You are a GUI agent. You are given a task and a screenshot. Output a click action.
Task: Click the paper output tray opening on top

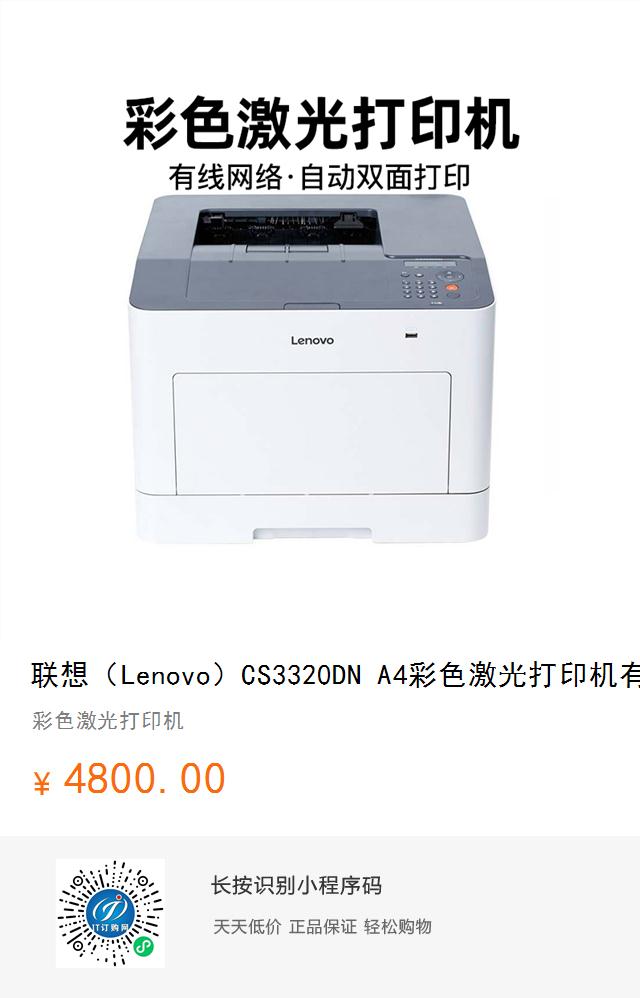tap(288, 227)
